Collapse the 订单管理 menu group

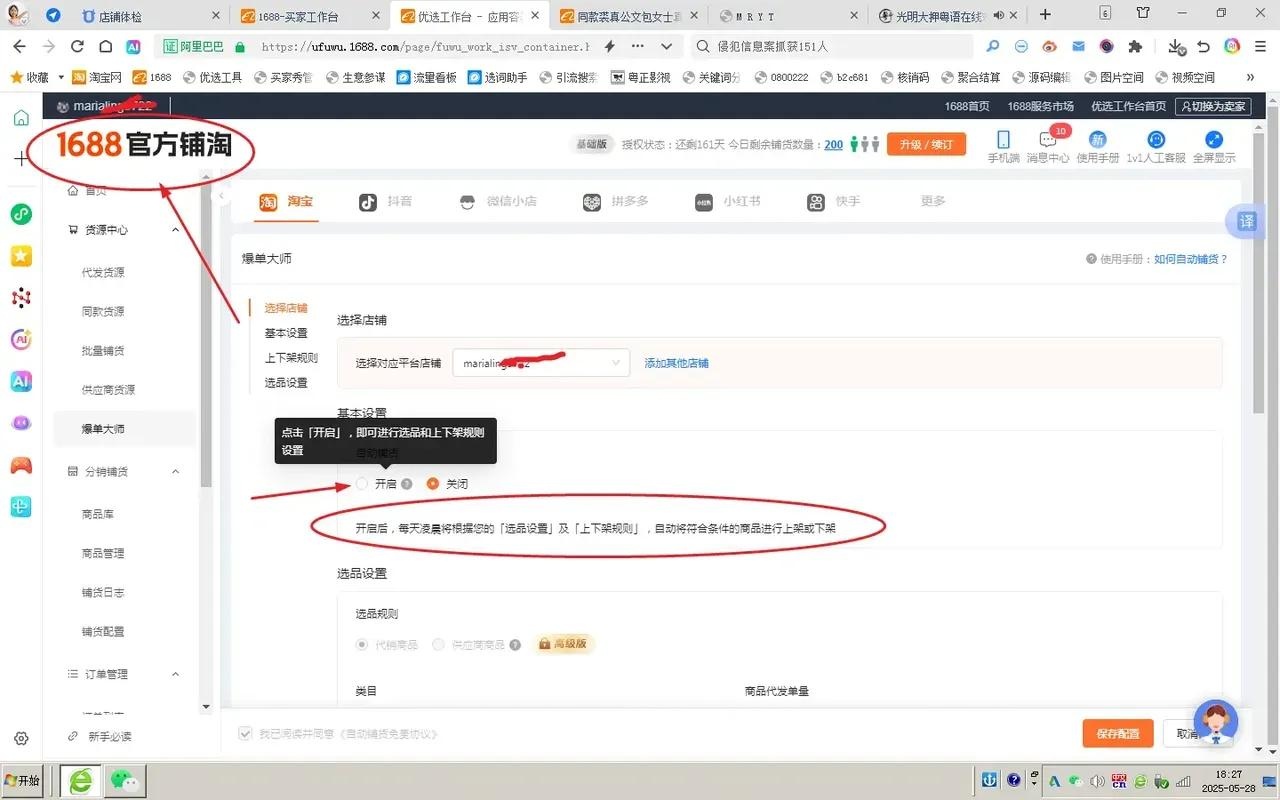pyautogui.click(x=176, y=674)
